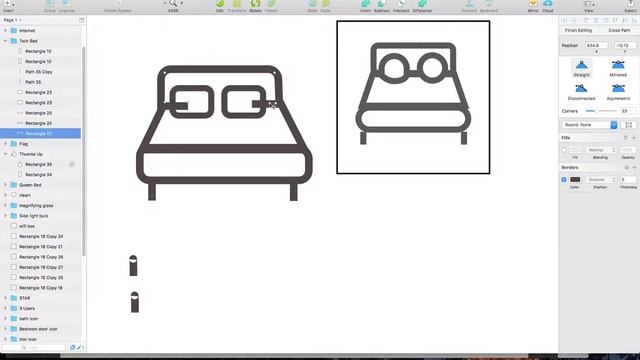
Task: Open the Mirror toolbar icon
Action: [533, 5]
